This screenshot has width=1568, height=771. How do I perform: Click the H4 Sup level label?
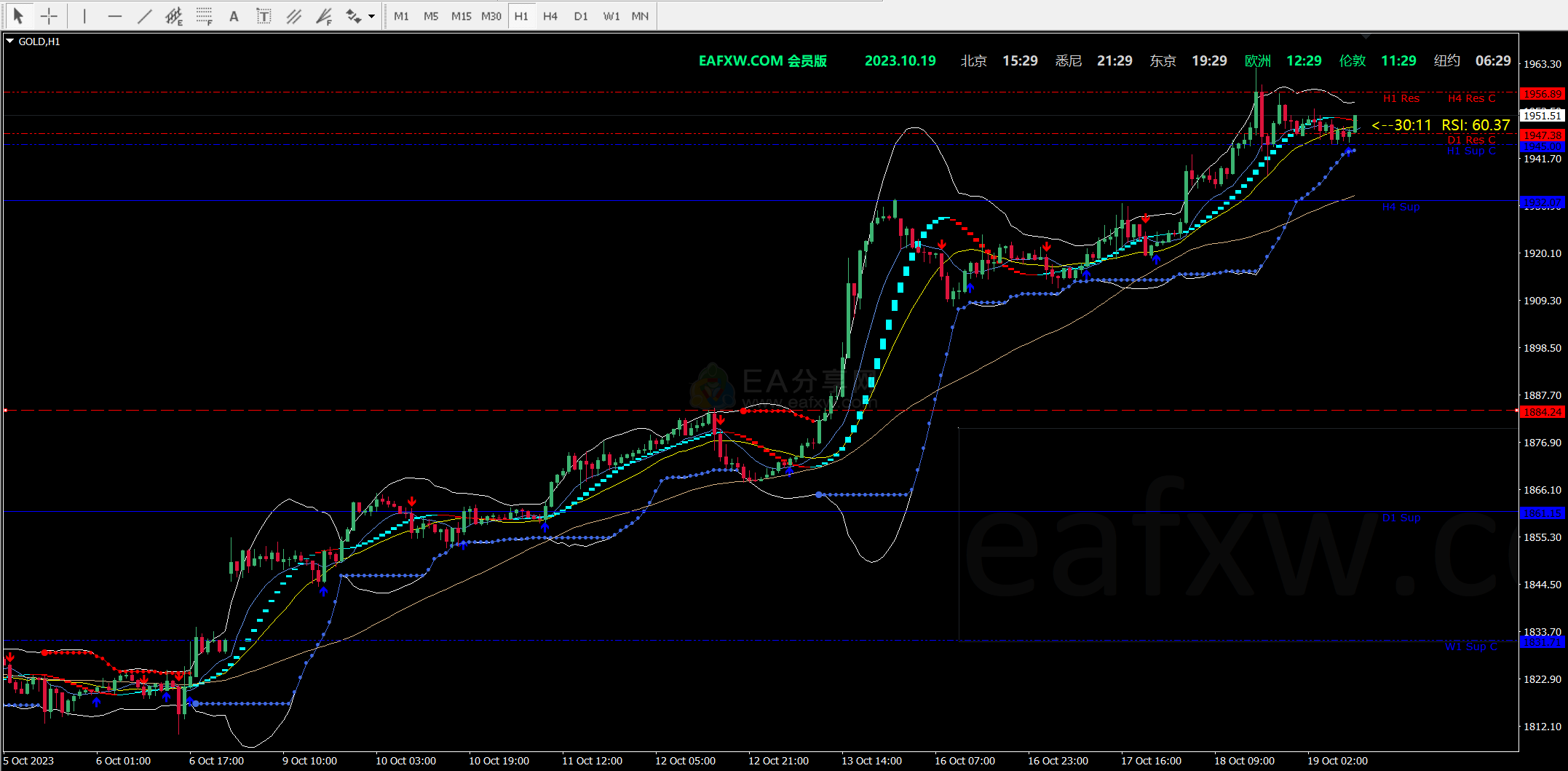1401,207
